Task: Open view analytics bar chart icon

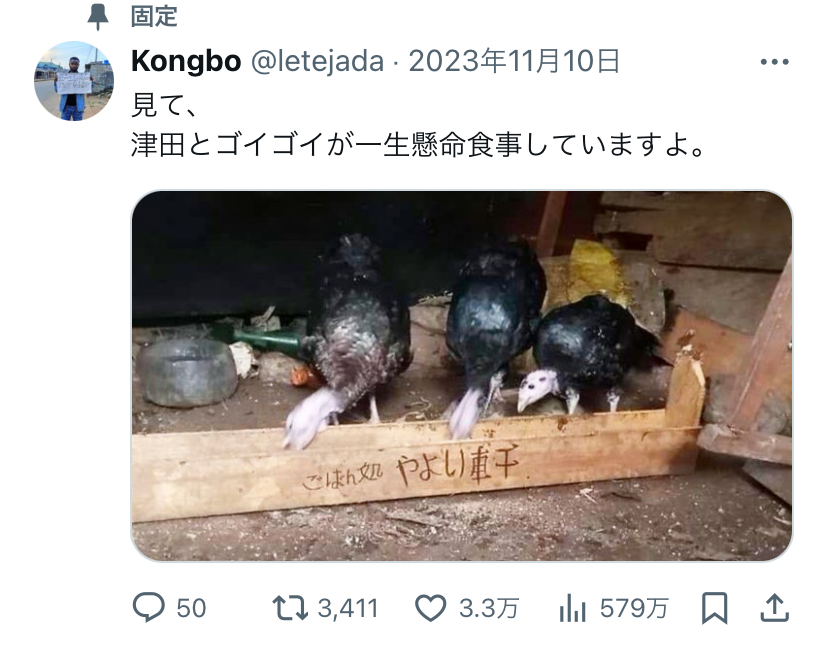Action: click(x=572, y=608)
